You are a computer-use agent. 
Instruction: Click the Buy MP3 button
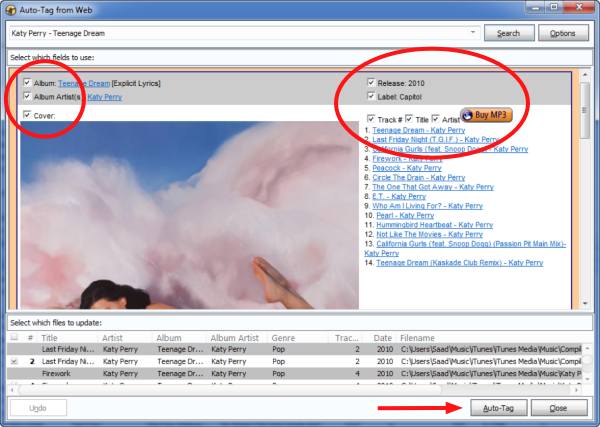[486, 115]
